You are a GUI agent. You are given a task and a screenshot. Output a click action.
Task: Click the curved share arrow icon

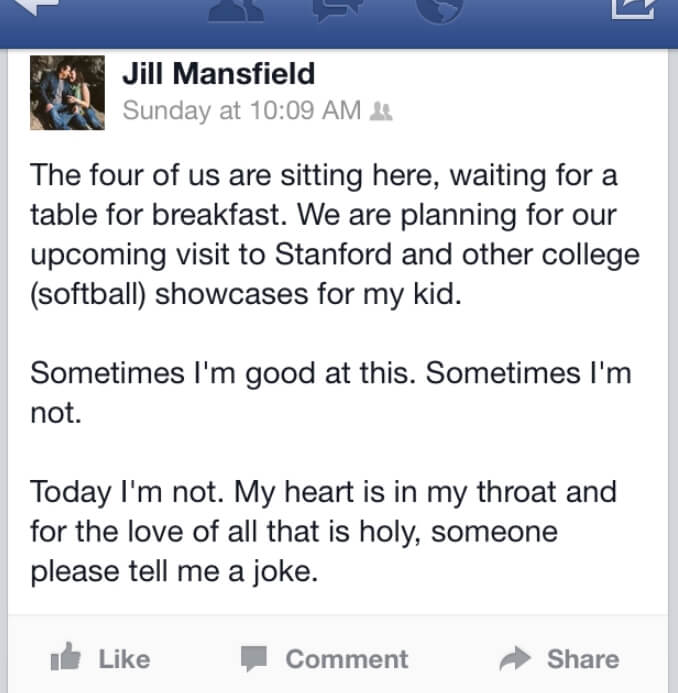[515, 659]
